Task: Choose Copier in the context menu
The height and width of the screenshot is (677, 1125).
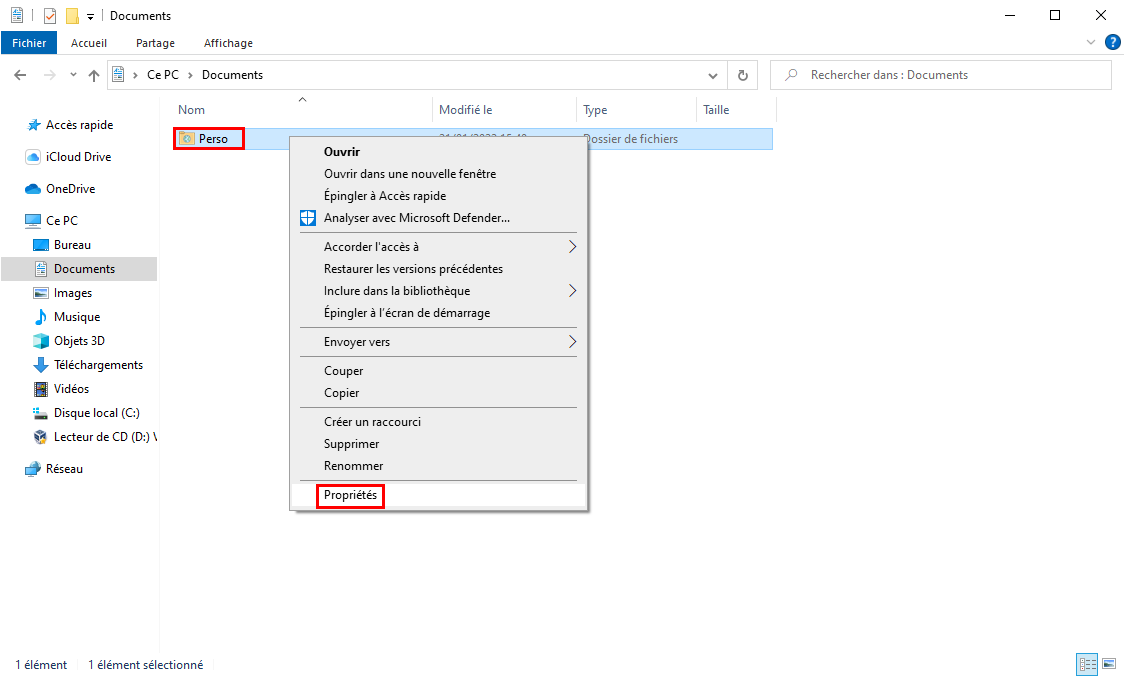Action: [438, 393]
